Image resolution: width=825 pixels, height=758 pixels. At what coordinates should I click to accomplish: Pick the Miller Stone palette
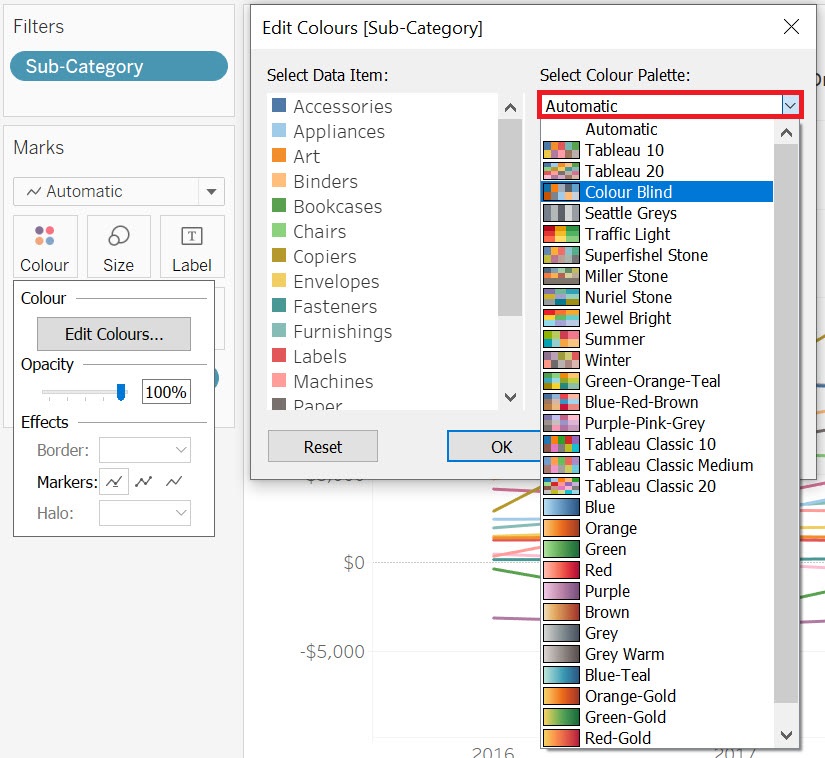(x=657, y=276)
